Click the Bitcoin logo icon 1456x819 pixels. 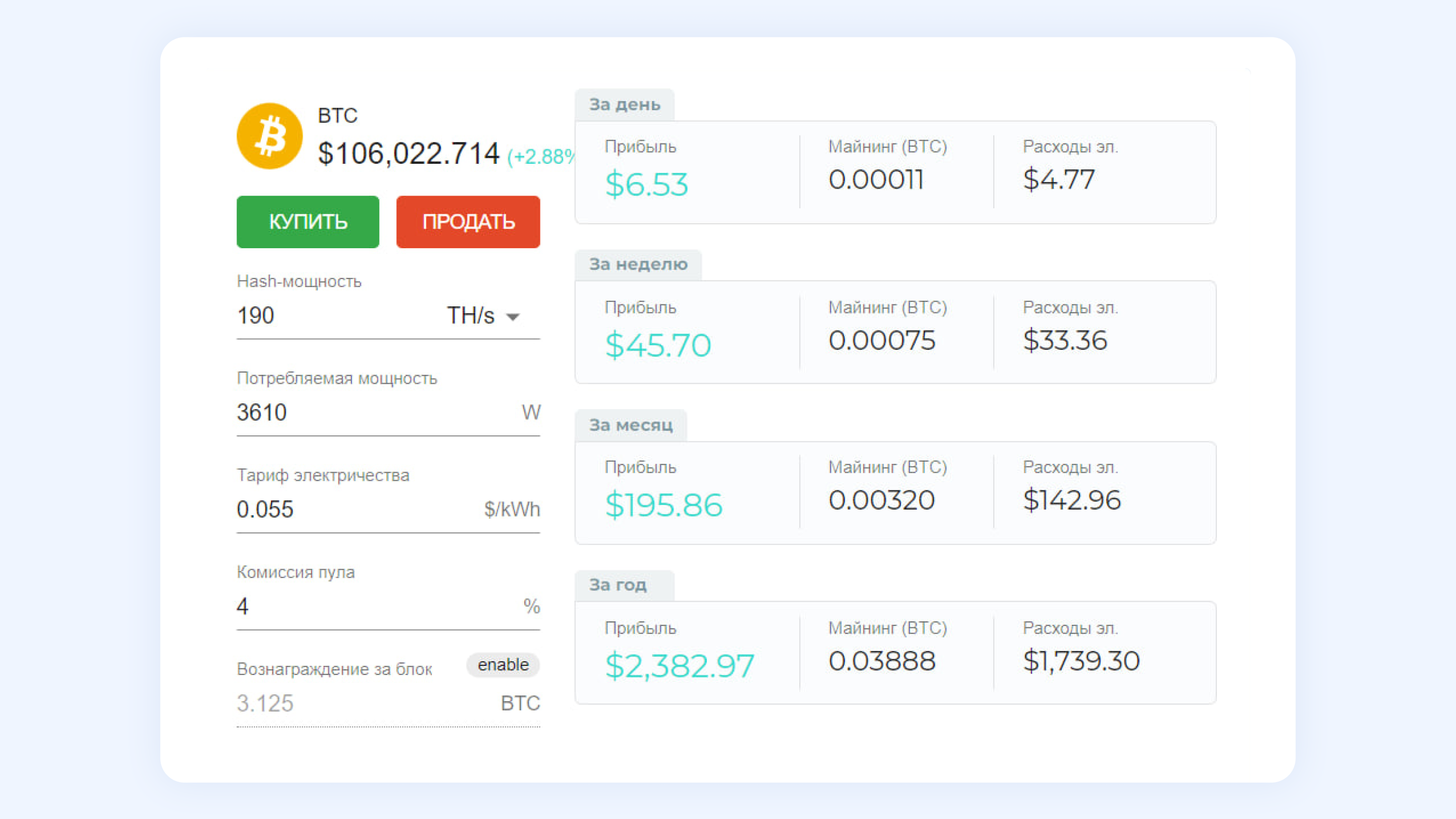269,135
